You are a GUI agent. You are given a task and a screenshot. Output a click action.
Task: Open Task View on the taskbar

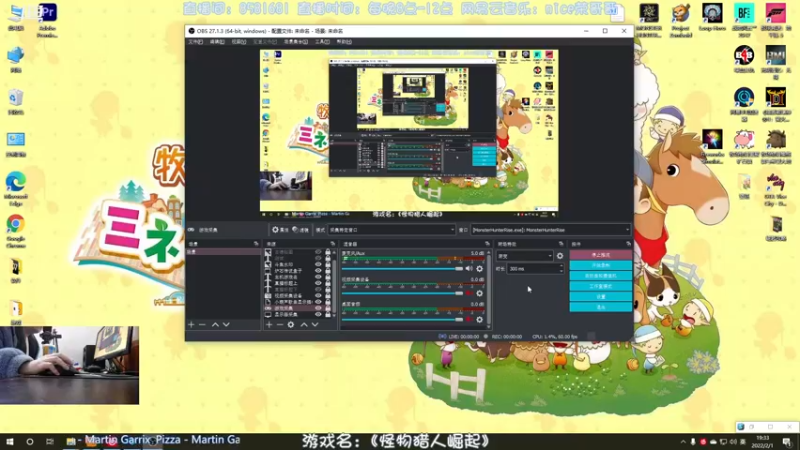coord(49,441)
